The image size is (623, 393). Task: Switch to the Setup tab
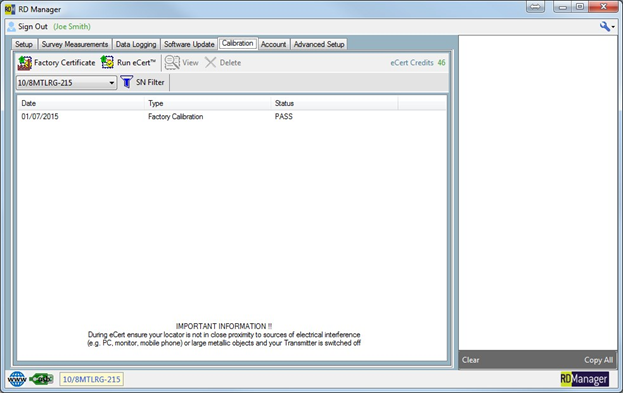point(24,44)
